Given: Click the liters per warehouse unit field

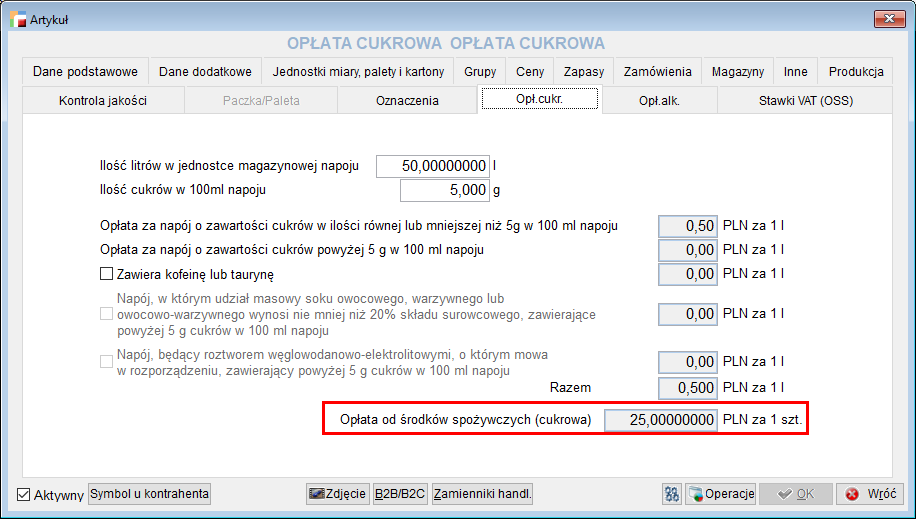Looking at the screenshot, I should tap(433, 166).
